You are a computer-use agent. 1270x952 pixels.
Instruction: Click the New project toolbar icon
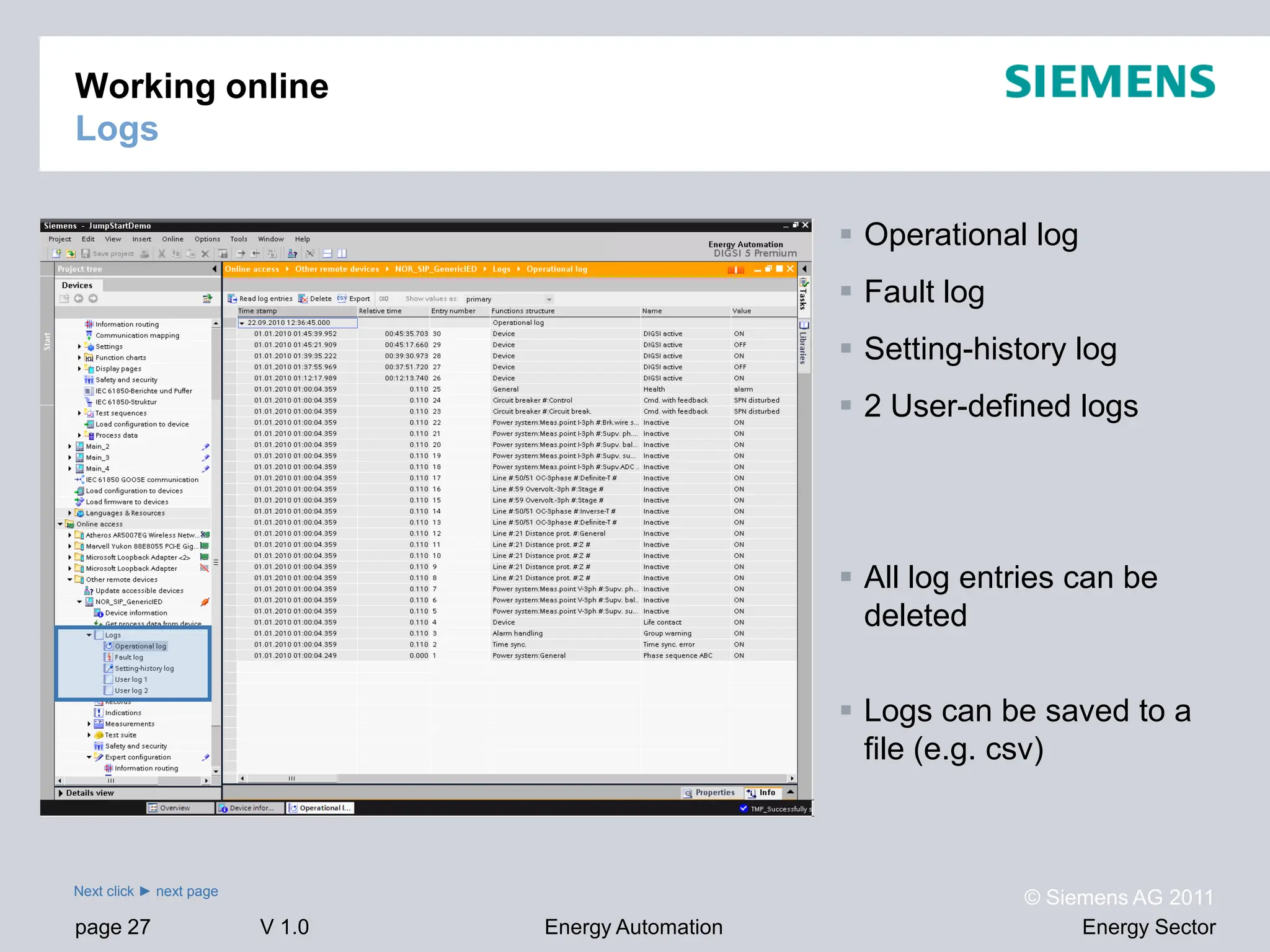[x=56, y=253]
